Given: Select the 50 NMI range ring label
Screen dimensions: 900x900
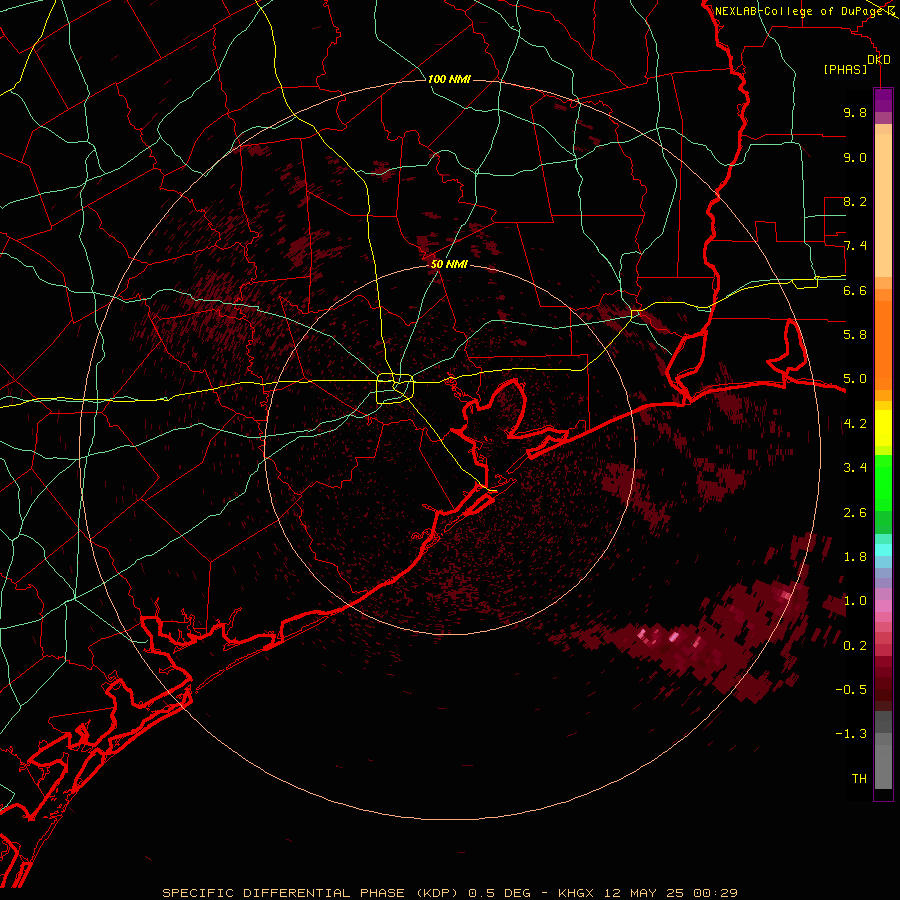Looking at the screenshot, I should (x=449, y=264).
